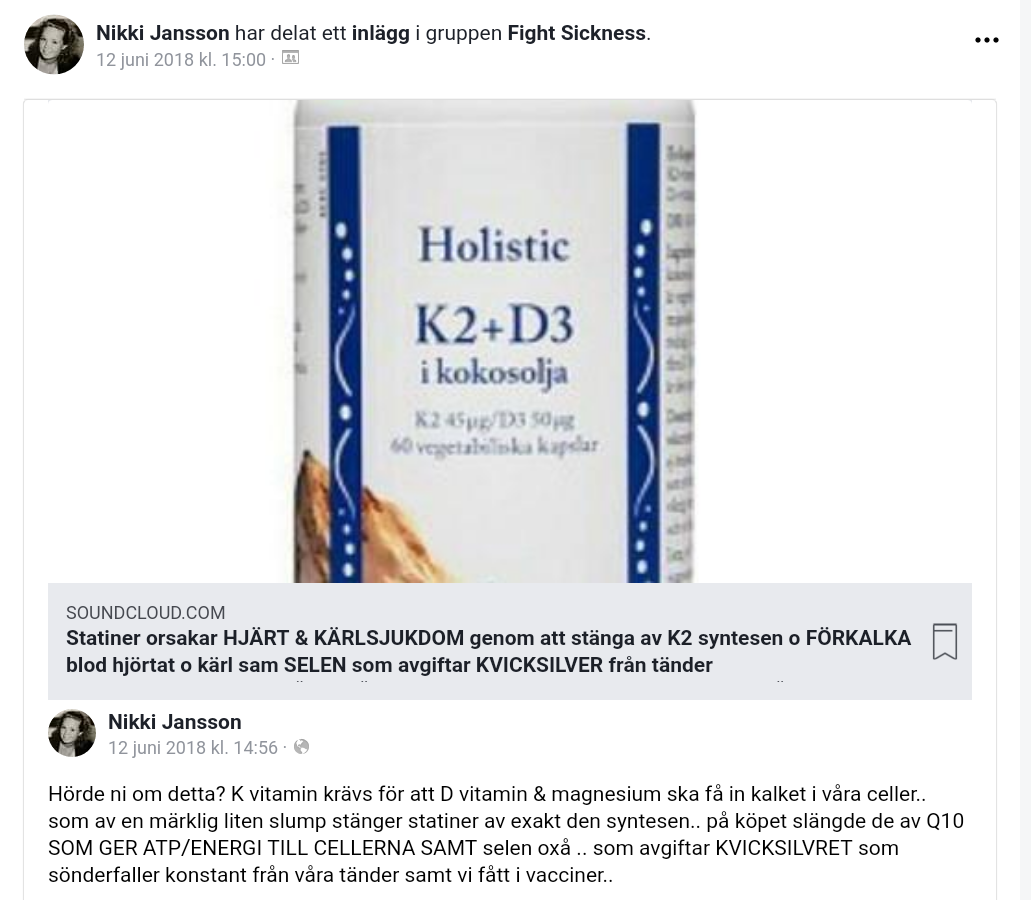This screenshot has height=900, width=1031.
Task: Click the 12 juni 2018 kl. 14:56 timestamp
Action: coord(193,747)
